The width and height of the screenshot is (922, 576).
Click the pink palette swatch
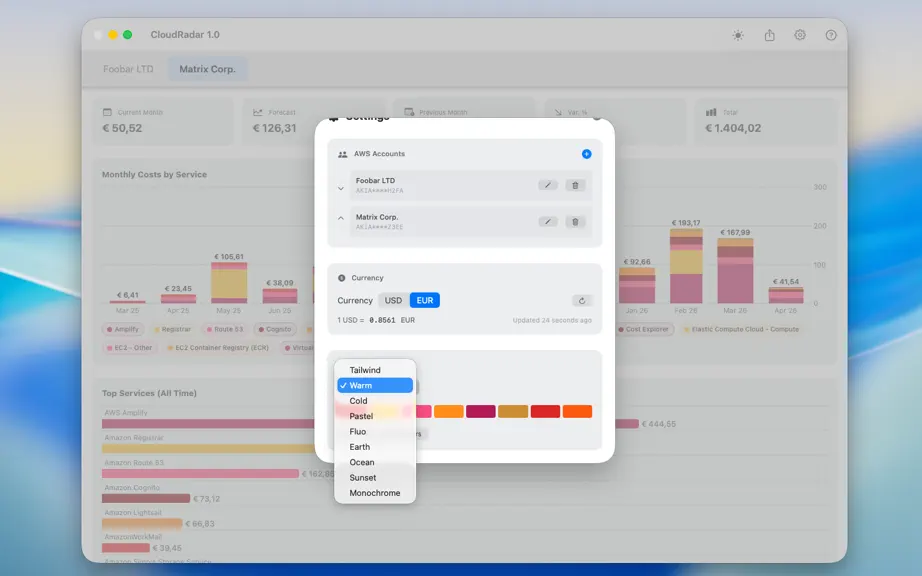coord(424,411)
